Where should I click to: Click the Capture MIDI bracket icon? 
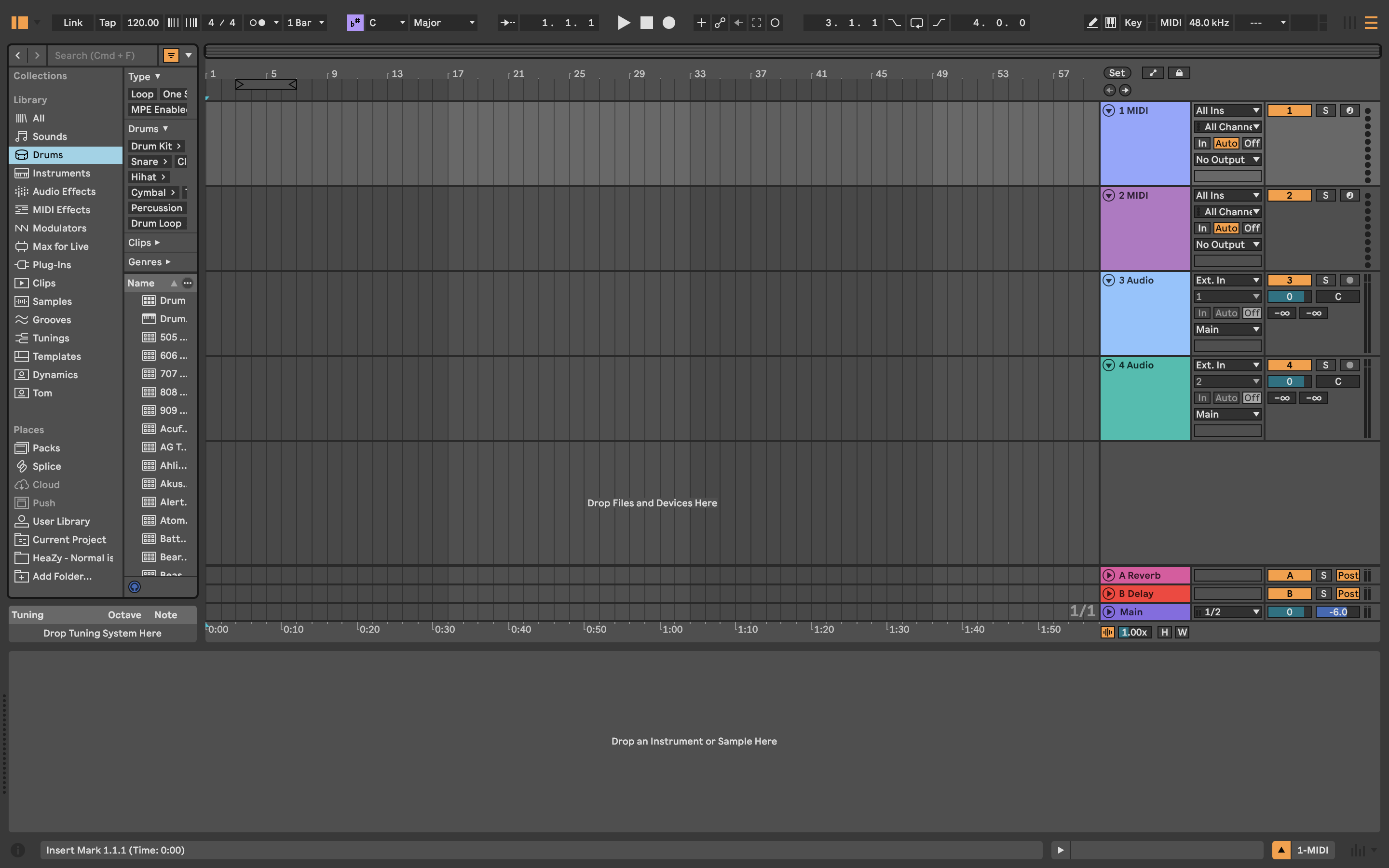(757, 22)
